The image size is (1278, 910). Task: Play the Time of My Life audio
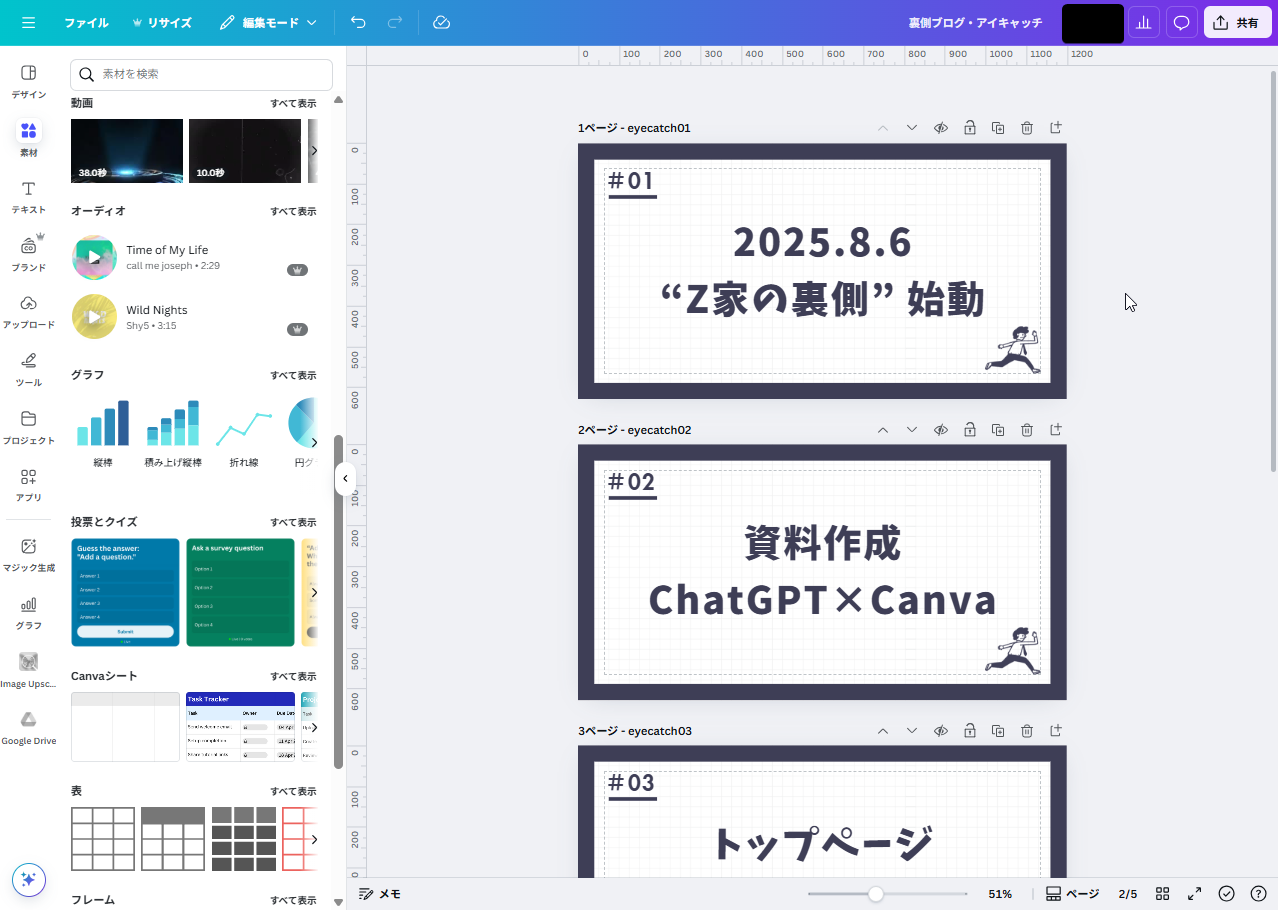(x=94, y=258)
